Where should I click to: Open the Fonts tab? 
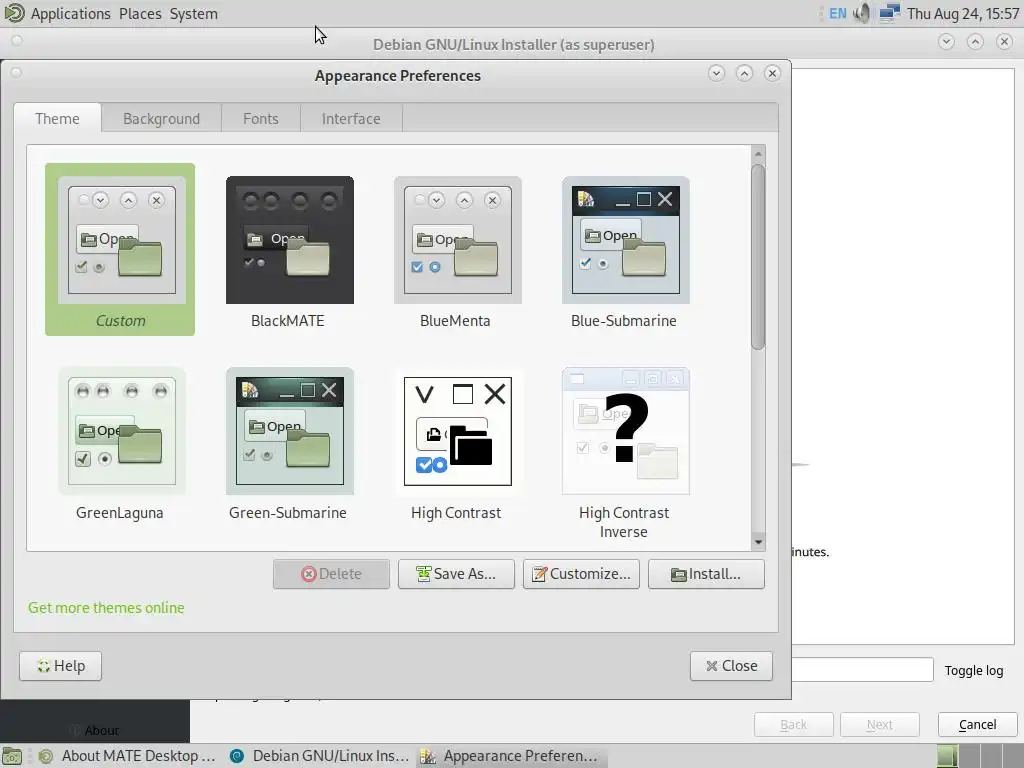click(261, 118)
